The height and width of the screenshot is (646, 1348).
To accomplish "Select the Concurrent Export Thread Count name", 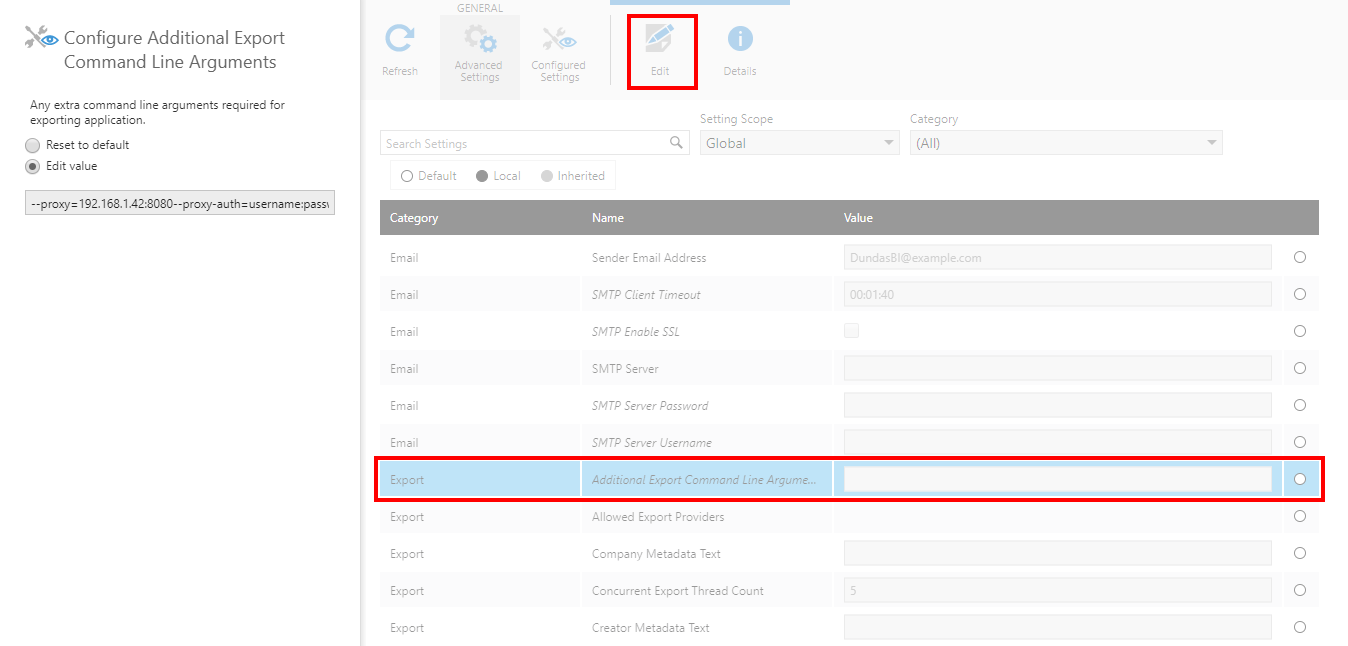I will click(678, 591).
